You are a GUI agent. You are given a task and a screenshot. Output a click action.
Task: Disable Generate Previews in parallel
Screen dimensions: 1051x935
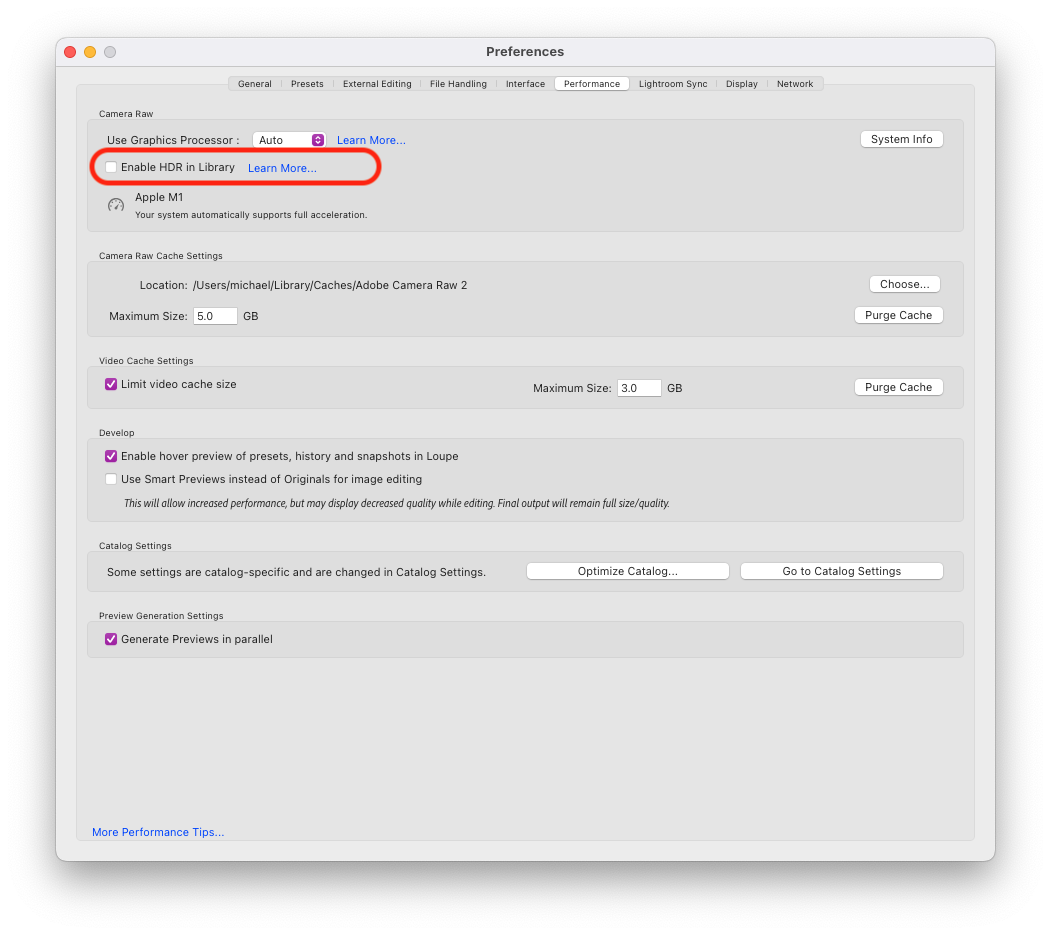click(110, 639)
